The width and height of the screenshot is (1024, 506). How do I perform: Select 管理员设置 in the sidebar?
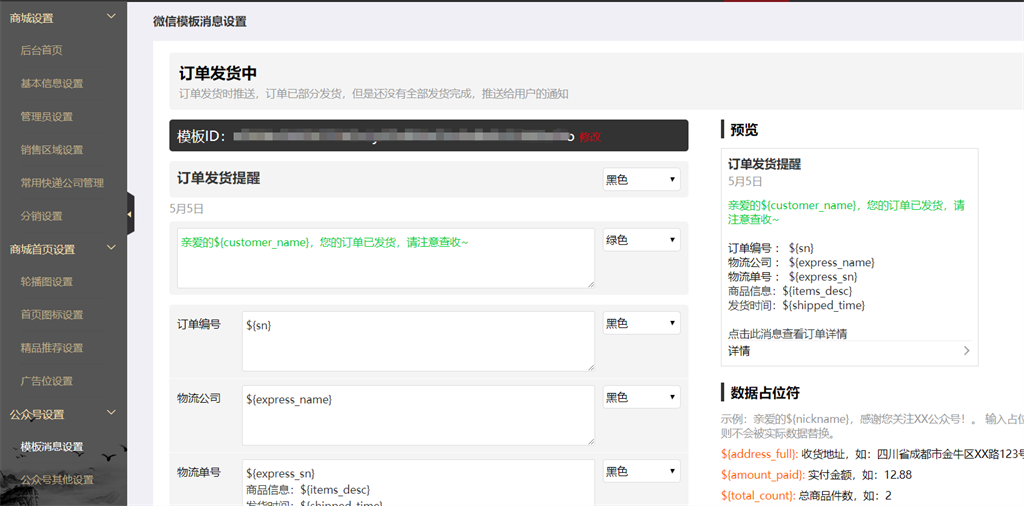(x=47, y=117)
